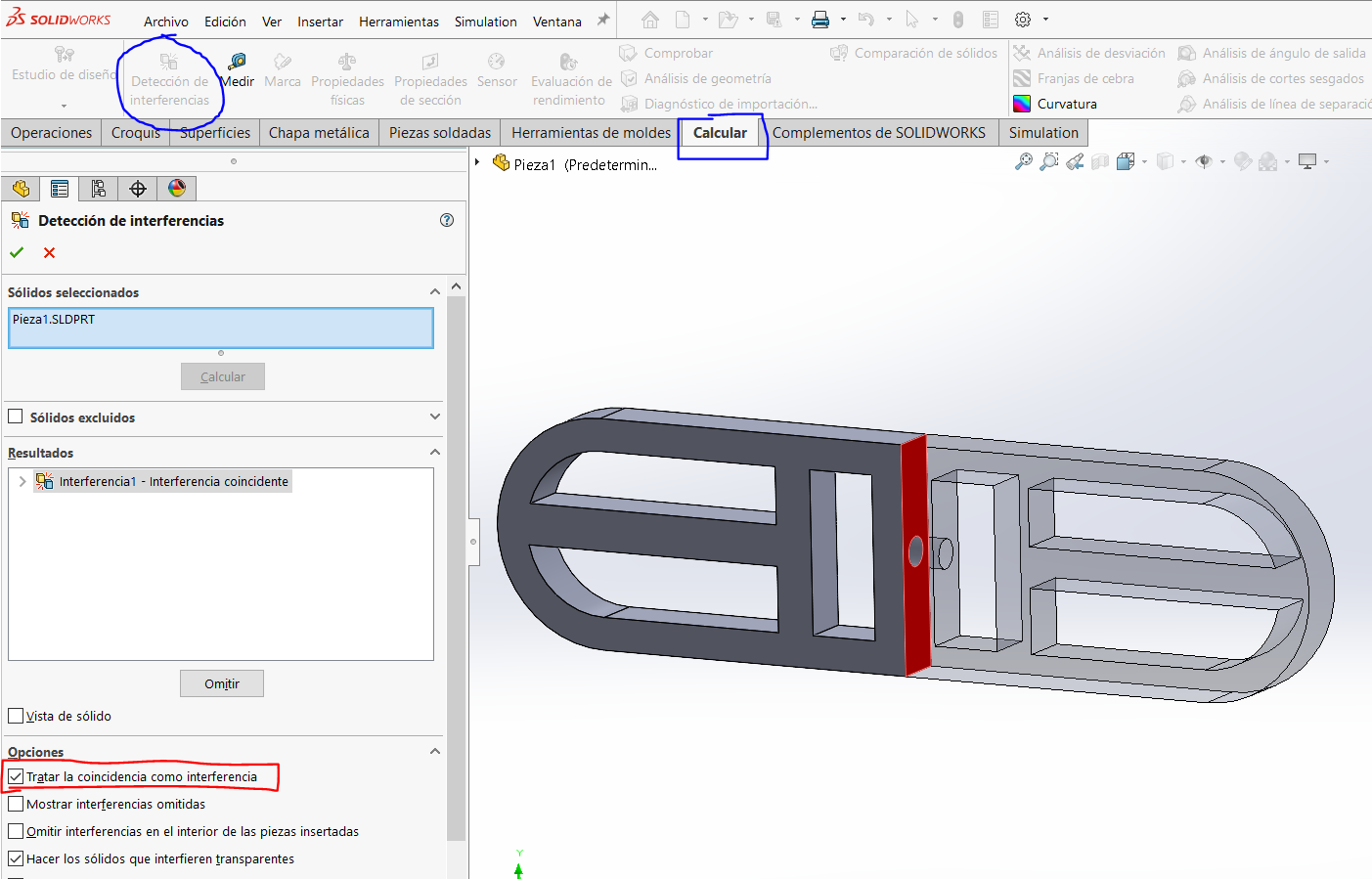The height and width of the screenshot is (879, 1372).
Task: Open help for Detección de interferencias
Action: point(447,220)
